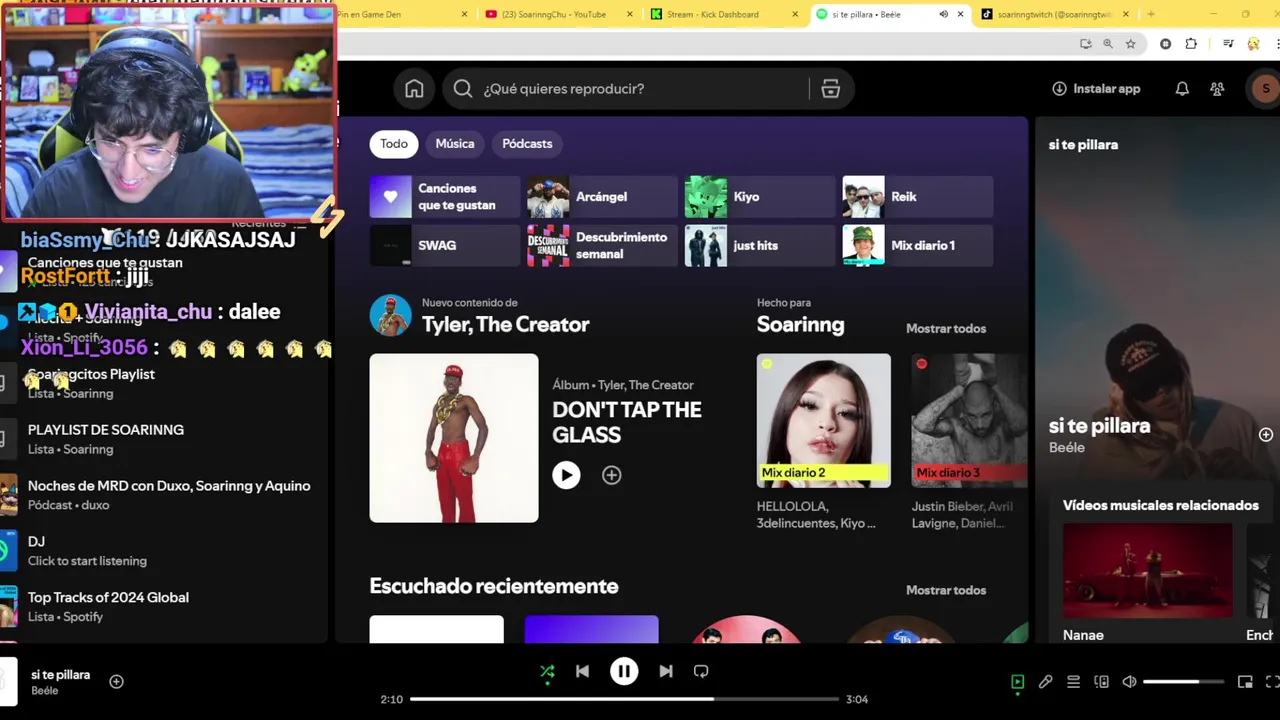Open Friend Activity icon
1280x720 pixels.
coord(1217,89)
